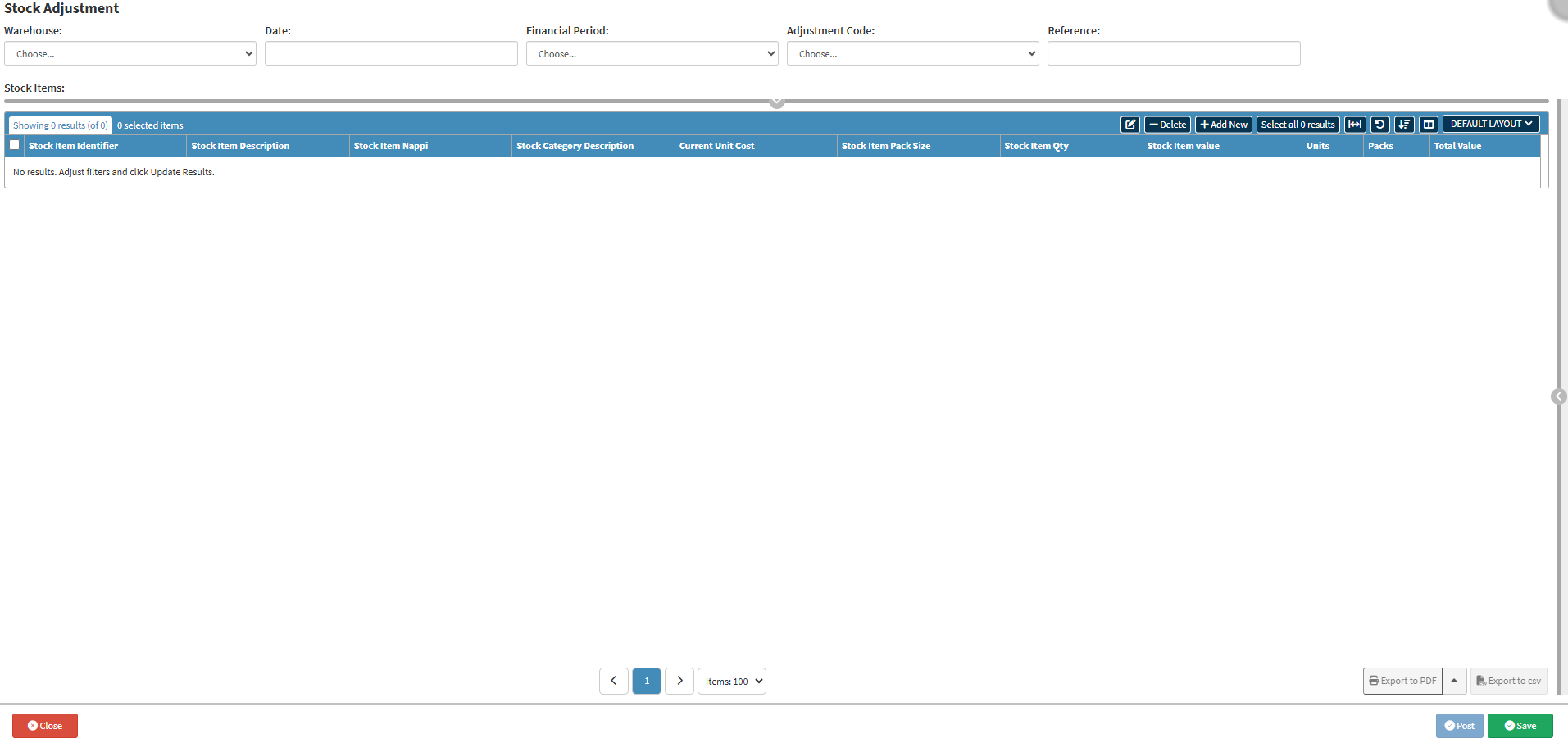The height and width of the screenshot is (743, 1568).
Task: Click the reset/undo arrow icon
Action: pos(1379,125)
